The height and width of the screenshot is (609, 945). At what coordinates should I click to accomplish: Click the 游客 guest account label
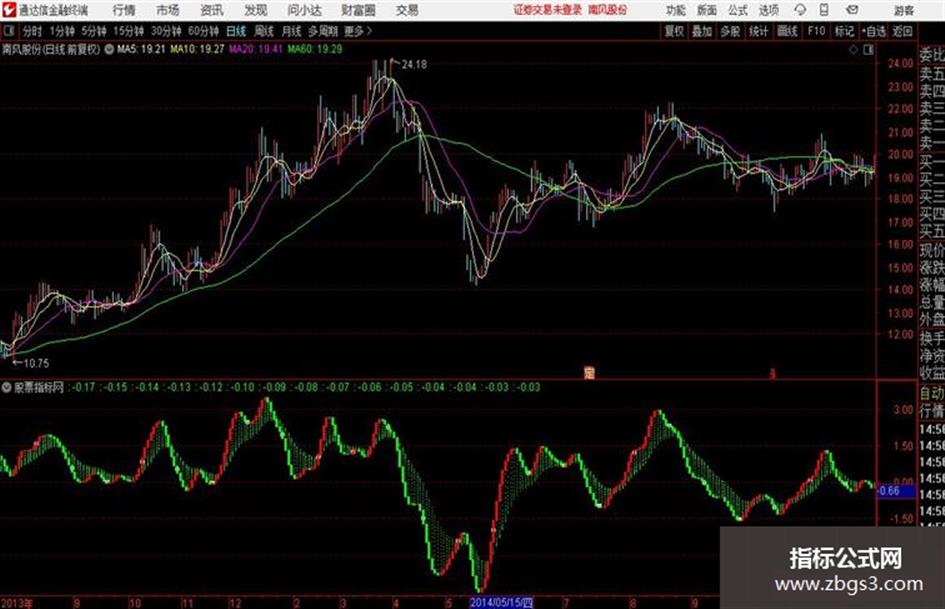pos(904,10)
